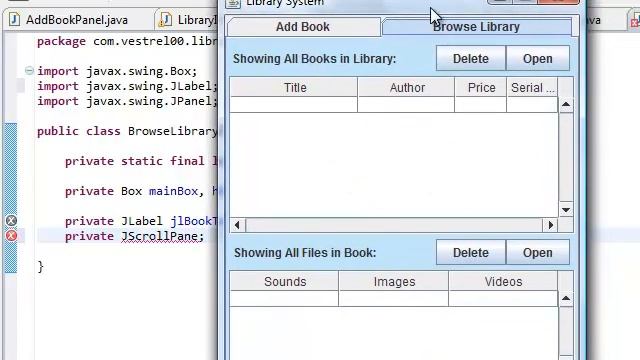
Task: Sort books table by Author column
Action: (407, 88)
